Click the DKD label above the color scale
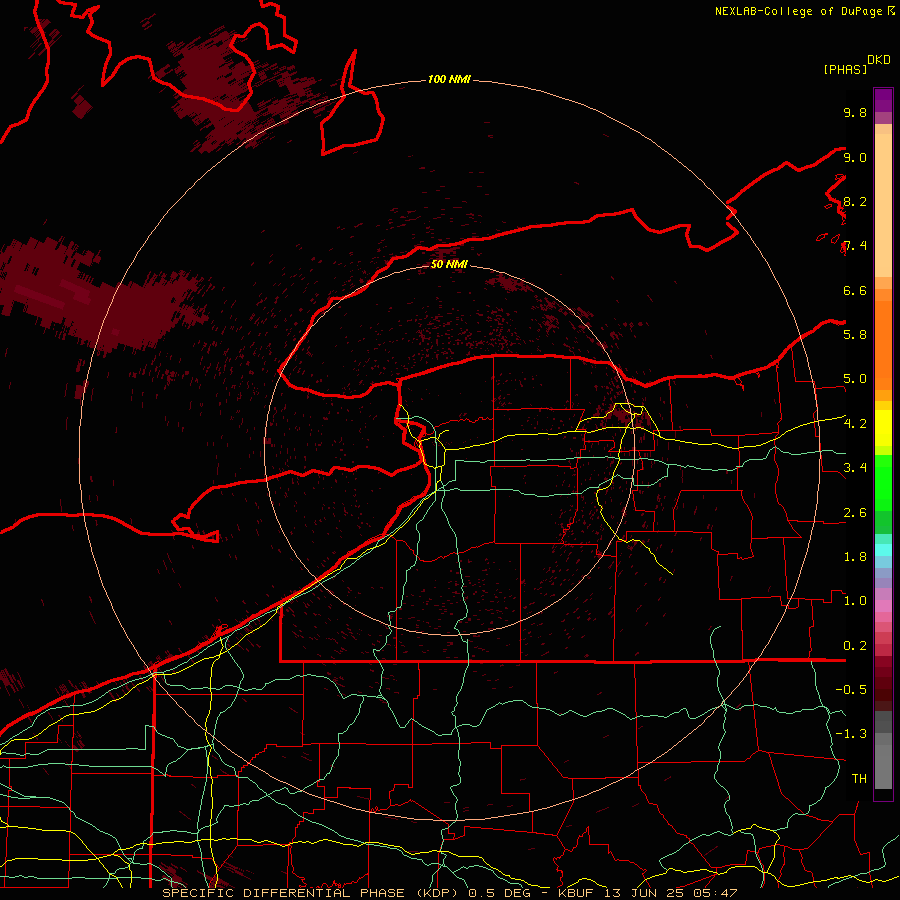The width and height of the screenshot is (900, 900). pyautogui.click(x=879, y=60)
